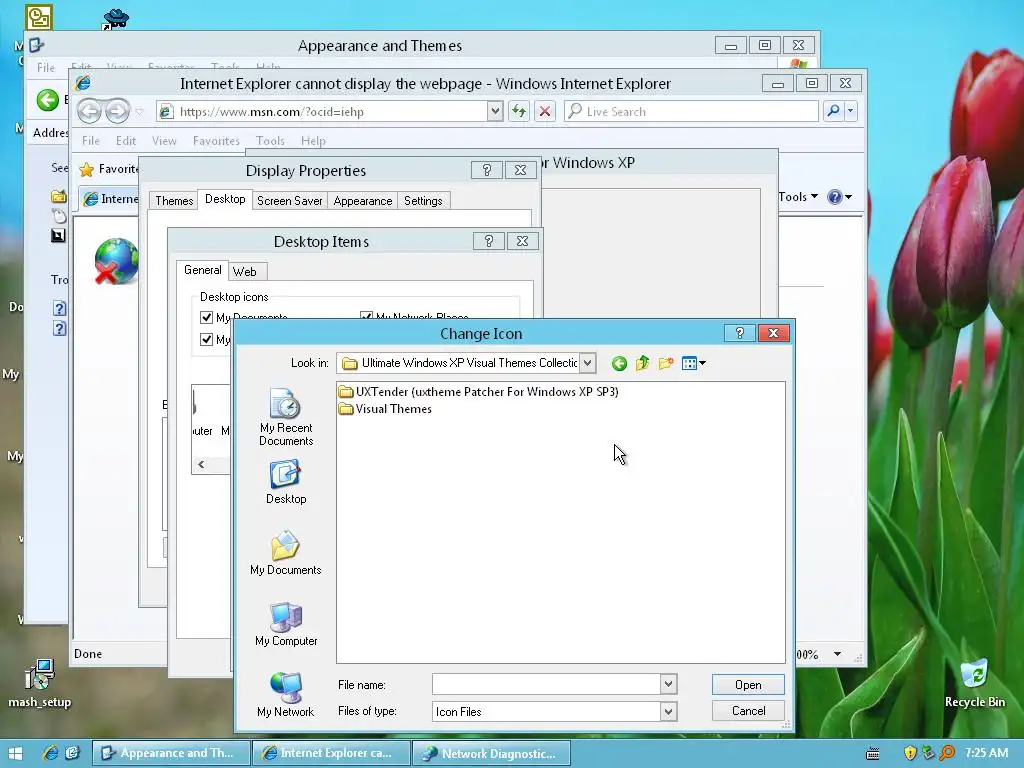Click the help button in Change Icon title bar
Screen dimensions: 1024x768
[x=739, y=334]
